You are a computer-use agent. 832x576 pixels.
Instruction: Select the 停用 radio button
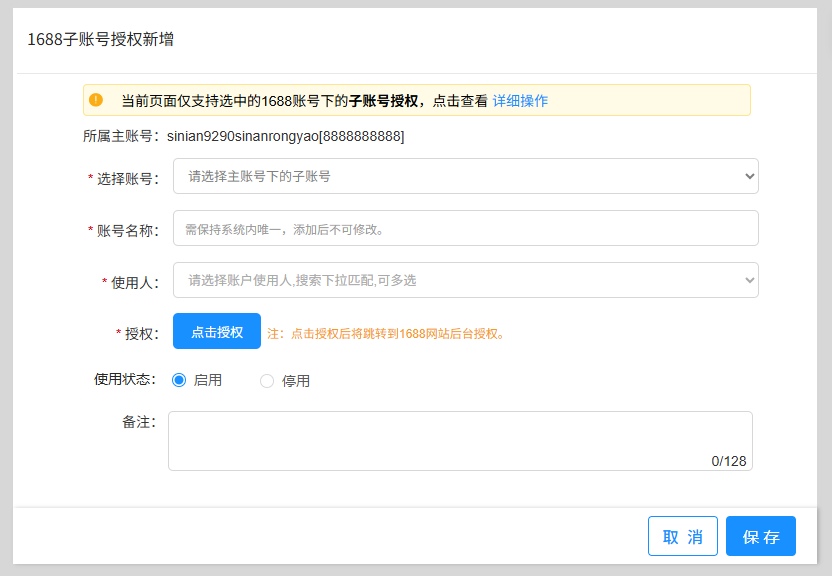coord(267,381)
